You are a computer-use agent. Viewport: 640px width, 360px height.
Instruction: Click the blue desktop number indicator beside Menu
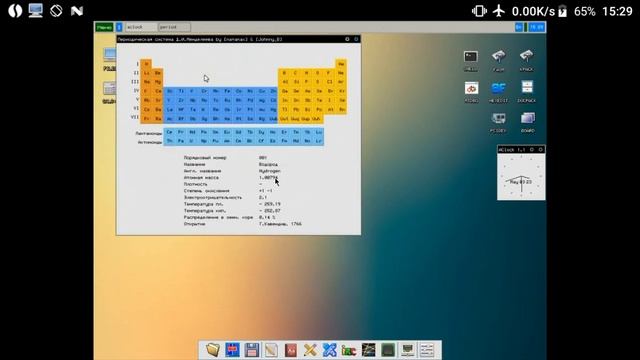(x=119, y=27)
